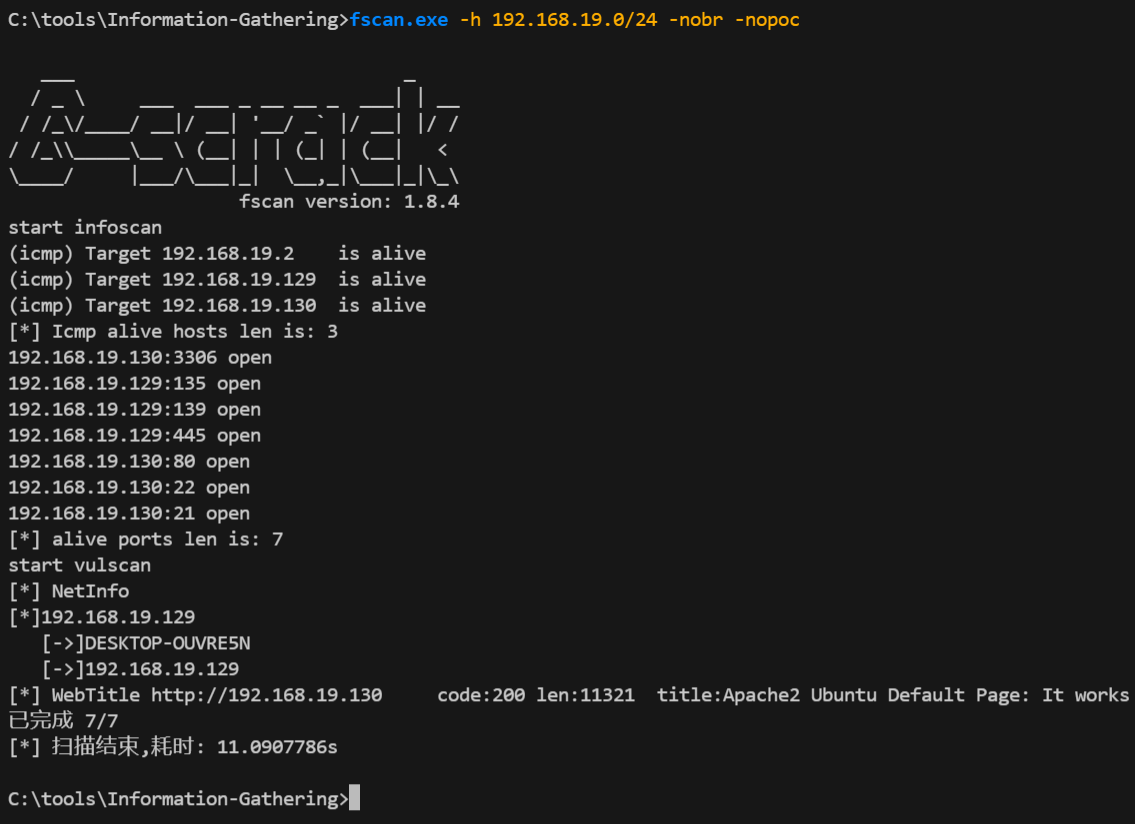Click the [->]192.168.19.129 indented entry
This screenshot has height=824, width=1135.
click(140, 670)
